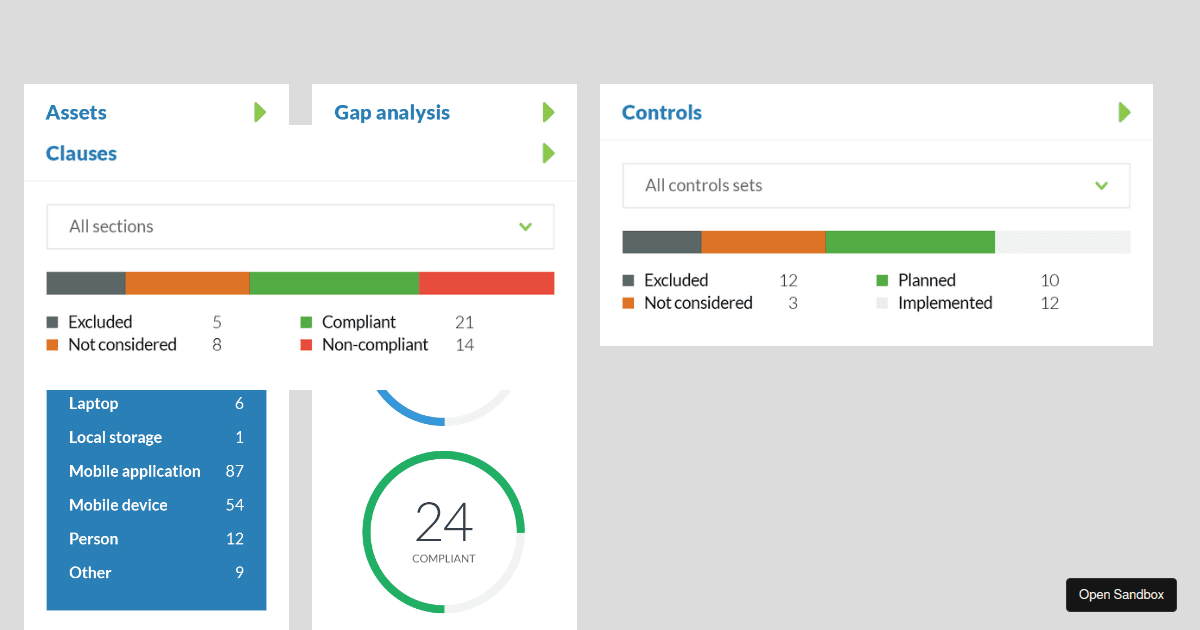Click the green Compliant legend square
The height and width of the screenshot is (630, 1200).
(x=306, y=321)
